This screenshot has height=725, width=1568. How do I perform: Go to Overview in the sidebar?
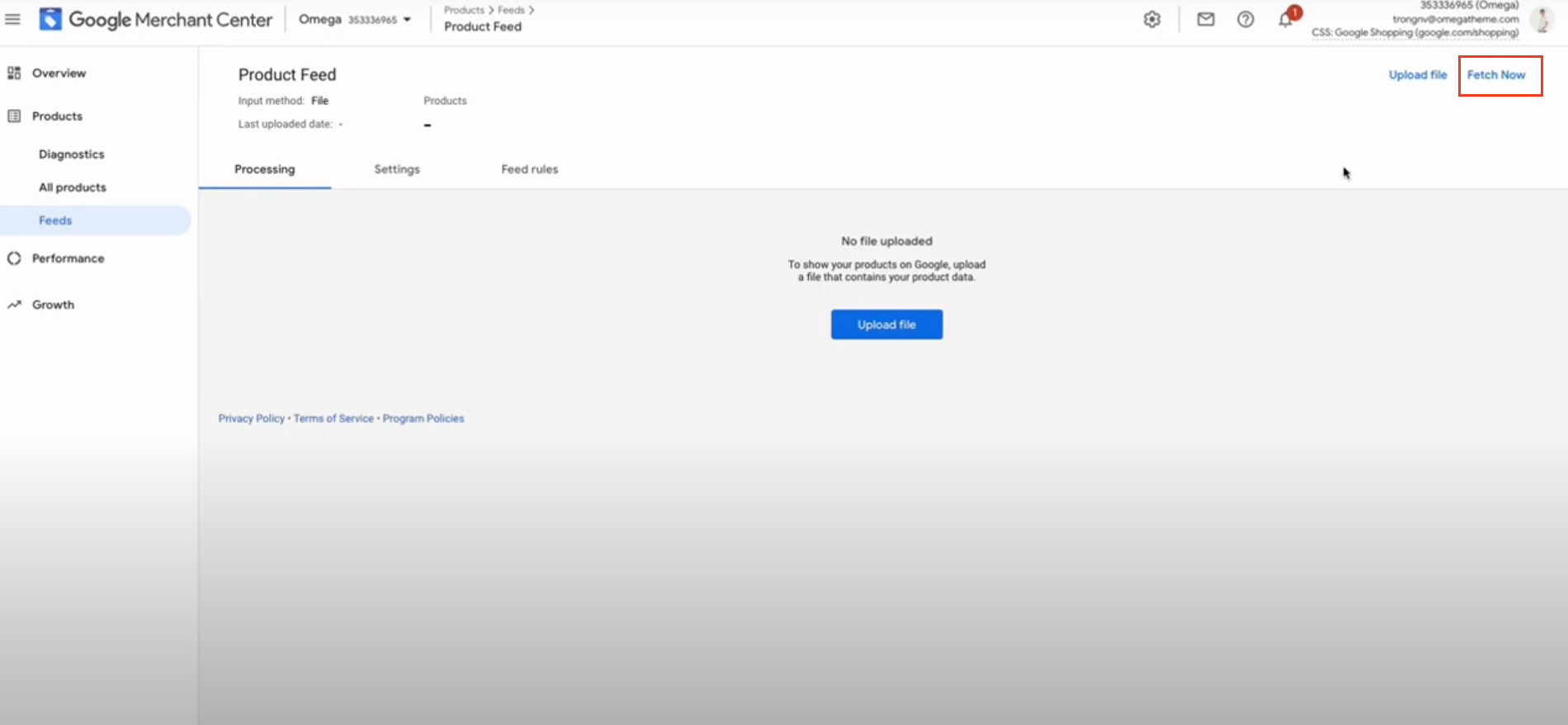click(x=59, y=73)
